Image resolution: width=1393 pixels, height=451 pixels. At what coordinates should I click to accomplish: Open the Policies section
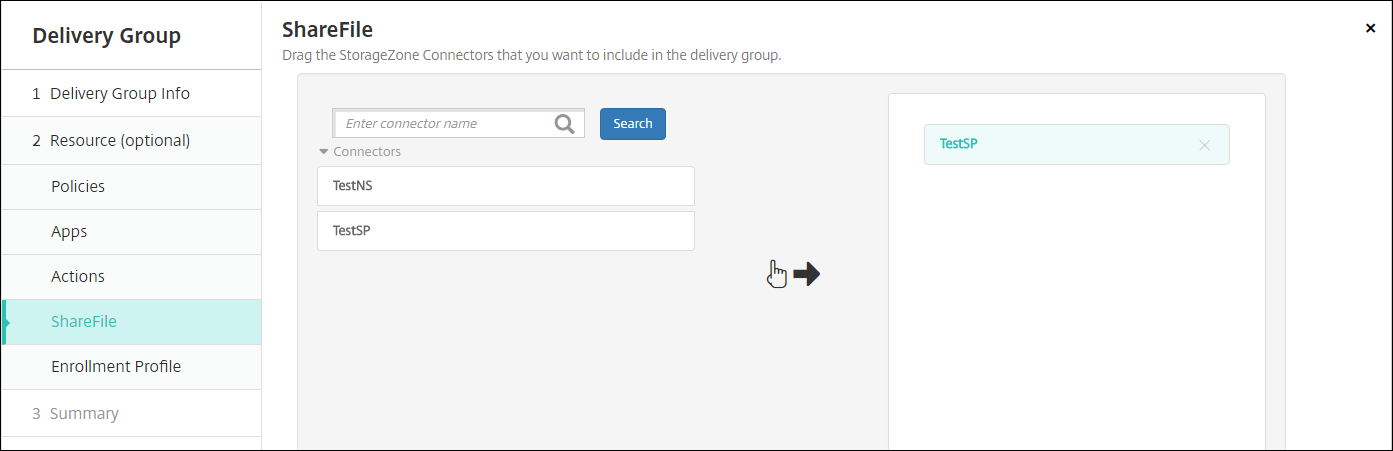(x=78, y=186)
